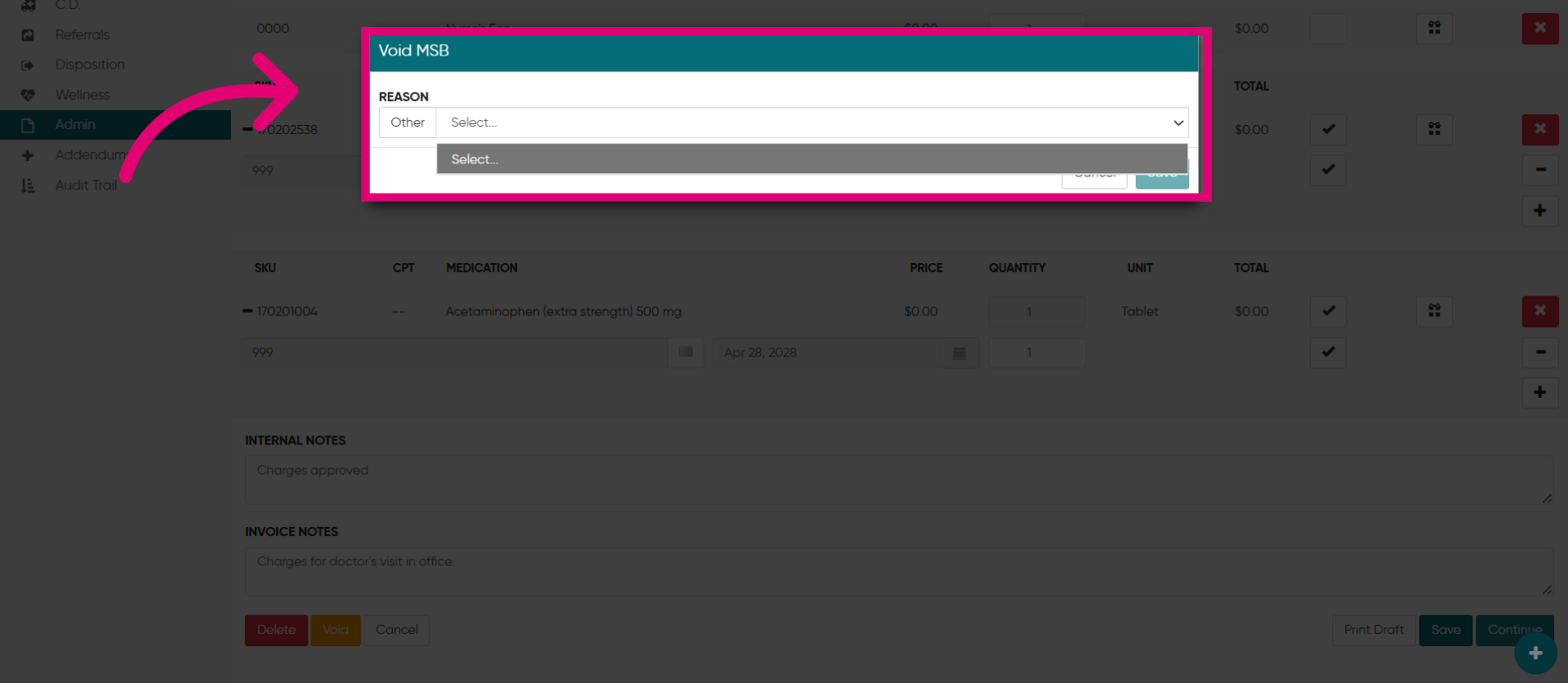Click the group icon on Acetaminophen row

coord(1434,311)
